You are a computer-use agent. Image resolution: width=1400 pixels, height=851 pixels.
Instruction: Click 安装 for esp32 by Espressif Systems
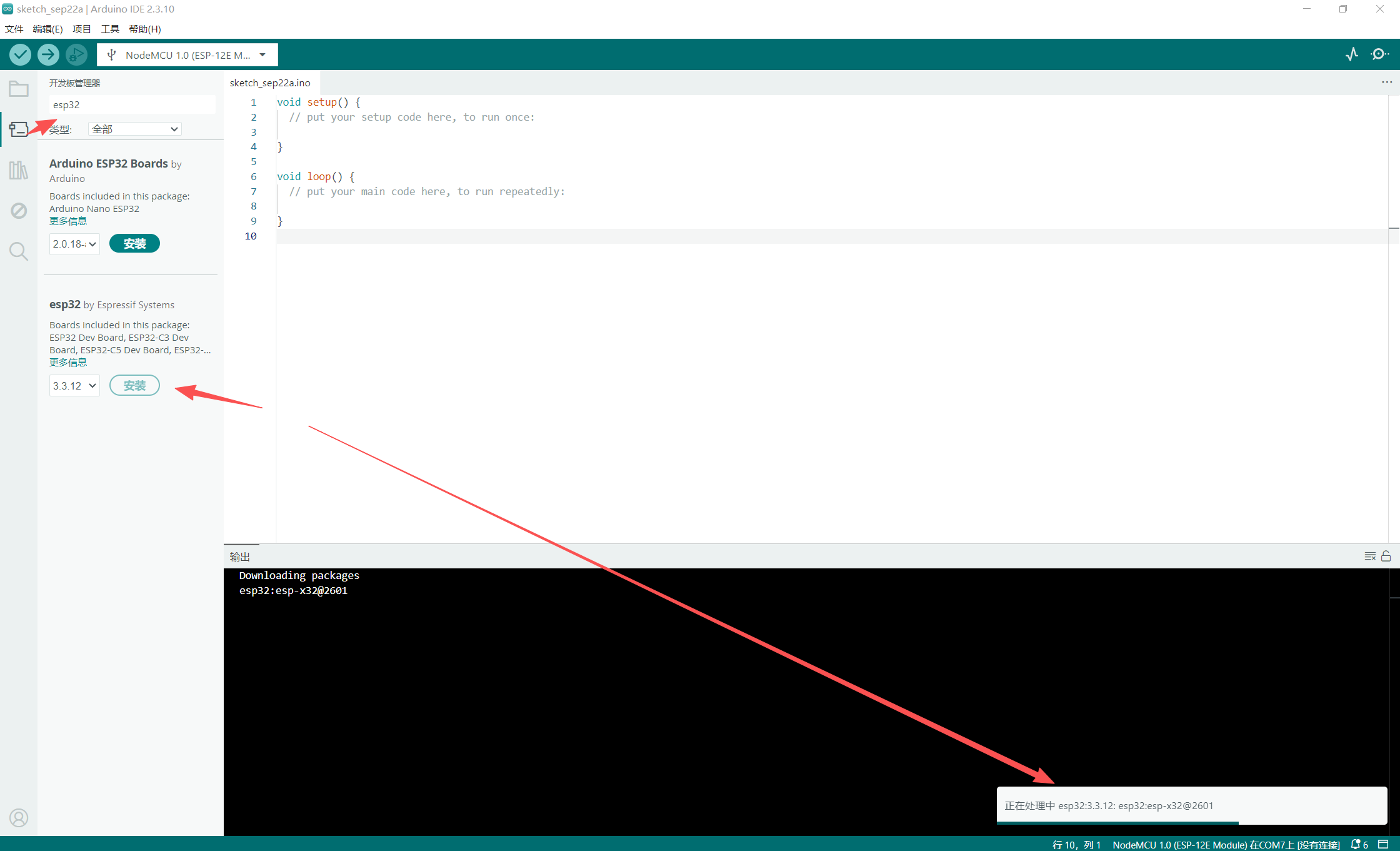coord(134,386)
